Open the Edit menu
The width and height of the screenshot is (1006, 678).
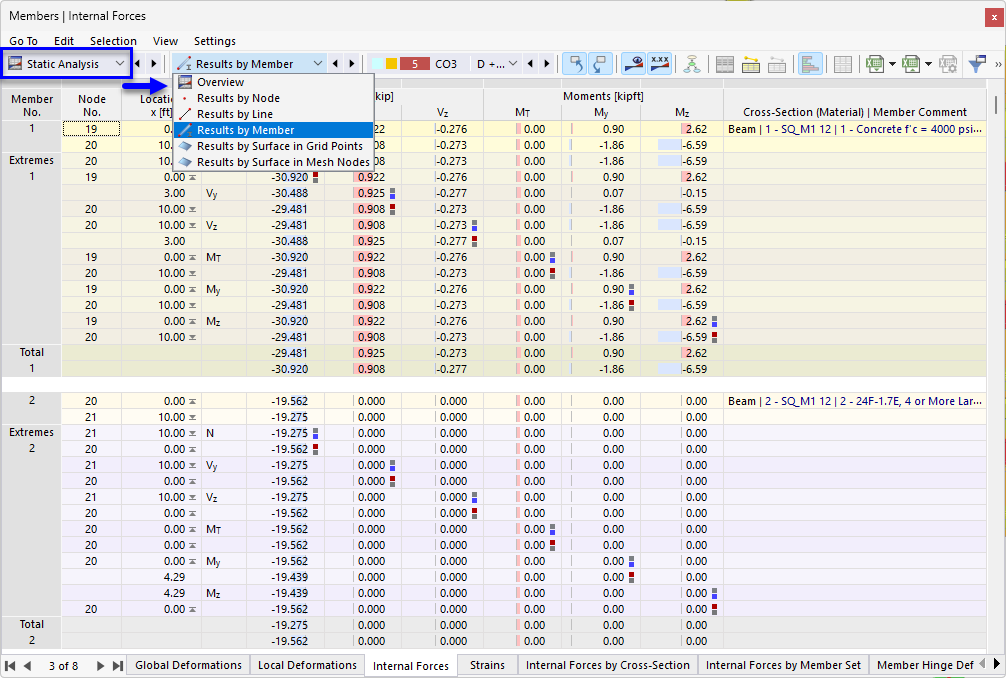click(64, 40)
